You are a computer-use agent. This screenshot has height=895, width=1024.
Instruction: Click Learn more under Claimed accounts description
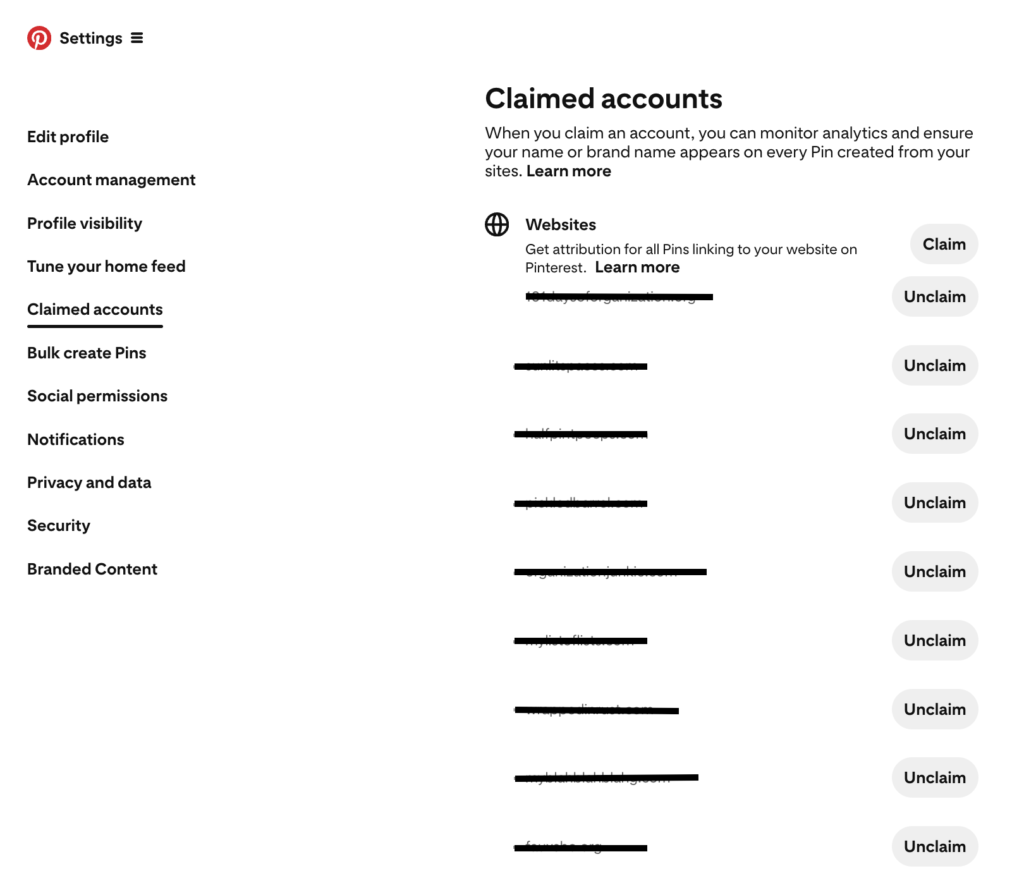click(x=569, y=171)
